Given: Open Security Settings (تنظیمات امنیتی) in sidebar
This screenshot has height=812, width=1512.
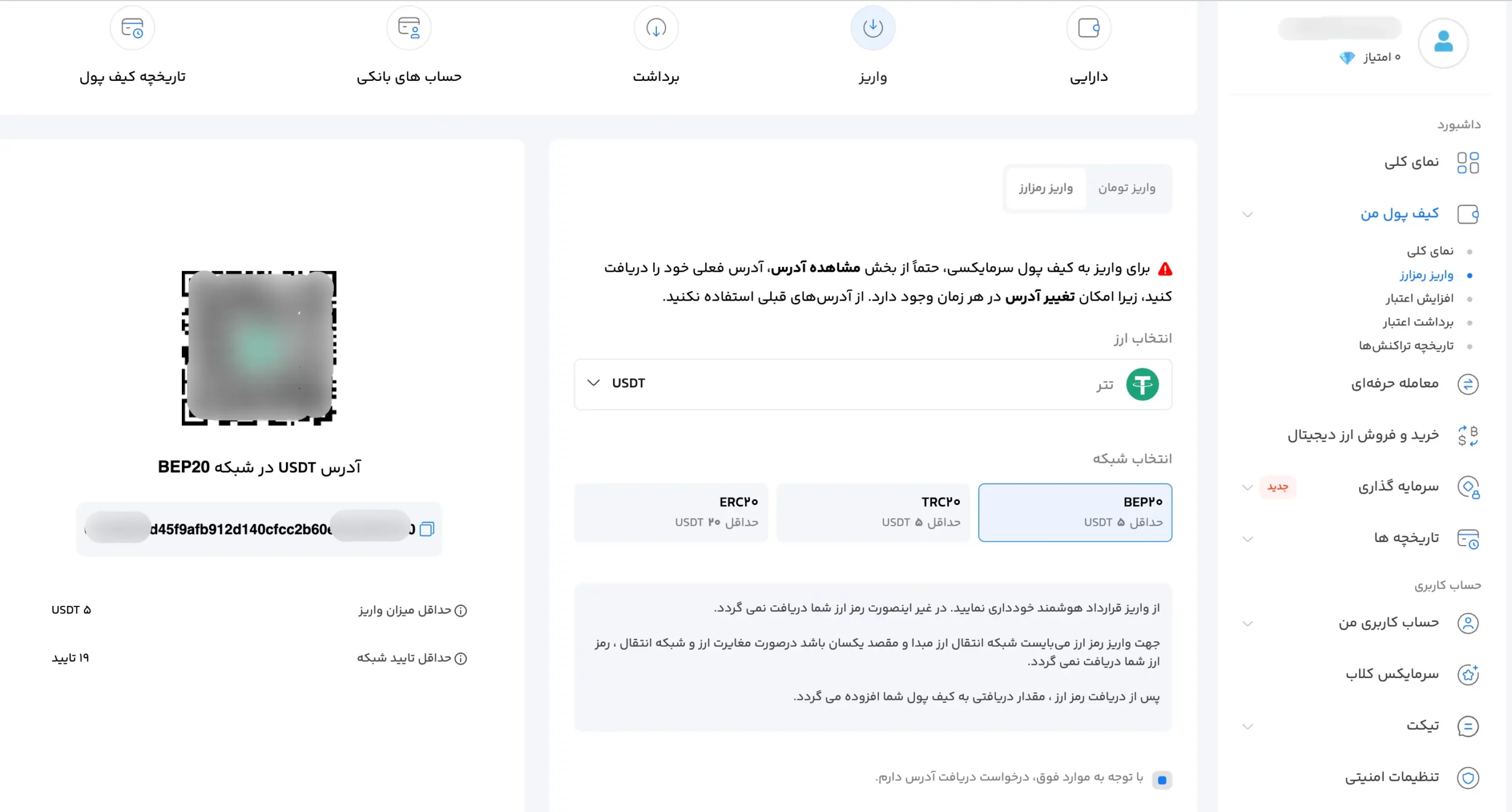Looking at the screenshot, I should (1392, 777).
